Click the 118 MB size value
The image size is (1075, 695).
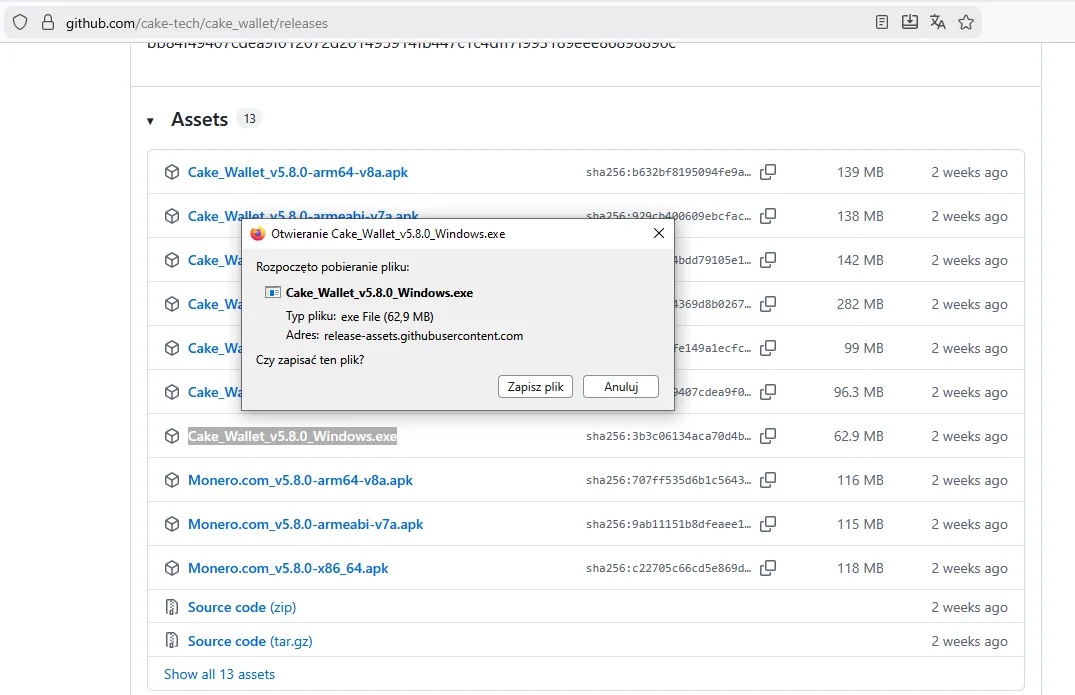(860, 568)
